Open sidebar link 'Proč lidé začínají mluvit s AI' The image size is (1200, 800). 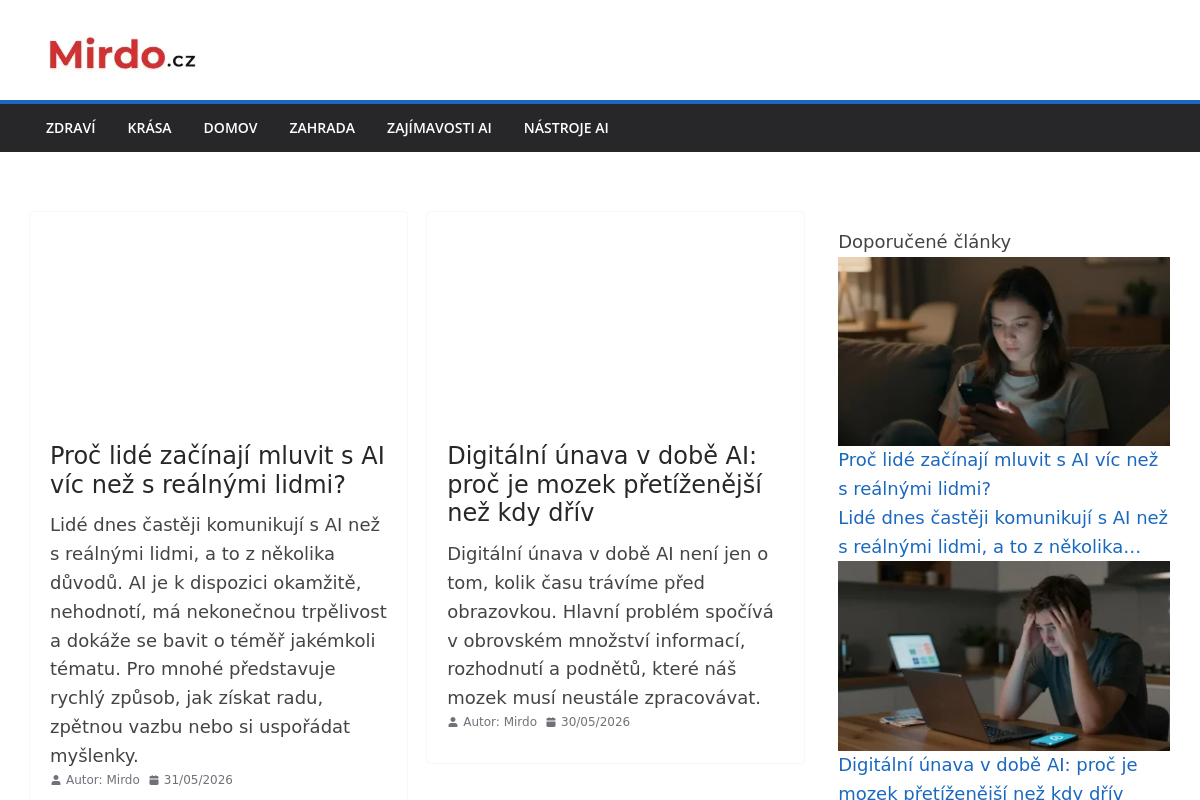click(998, 474)
